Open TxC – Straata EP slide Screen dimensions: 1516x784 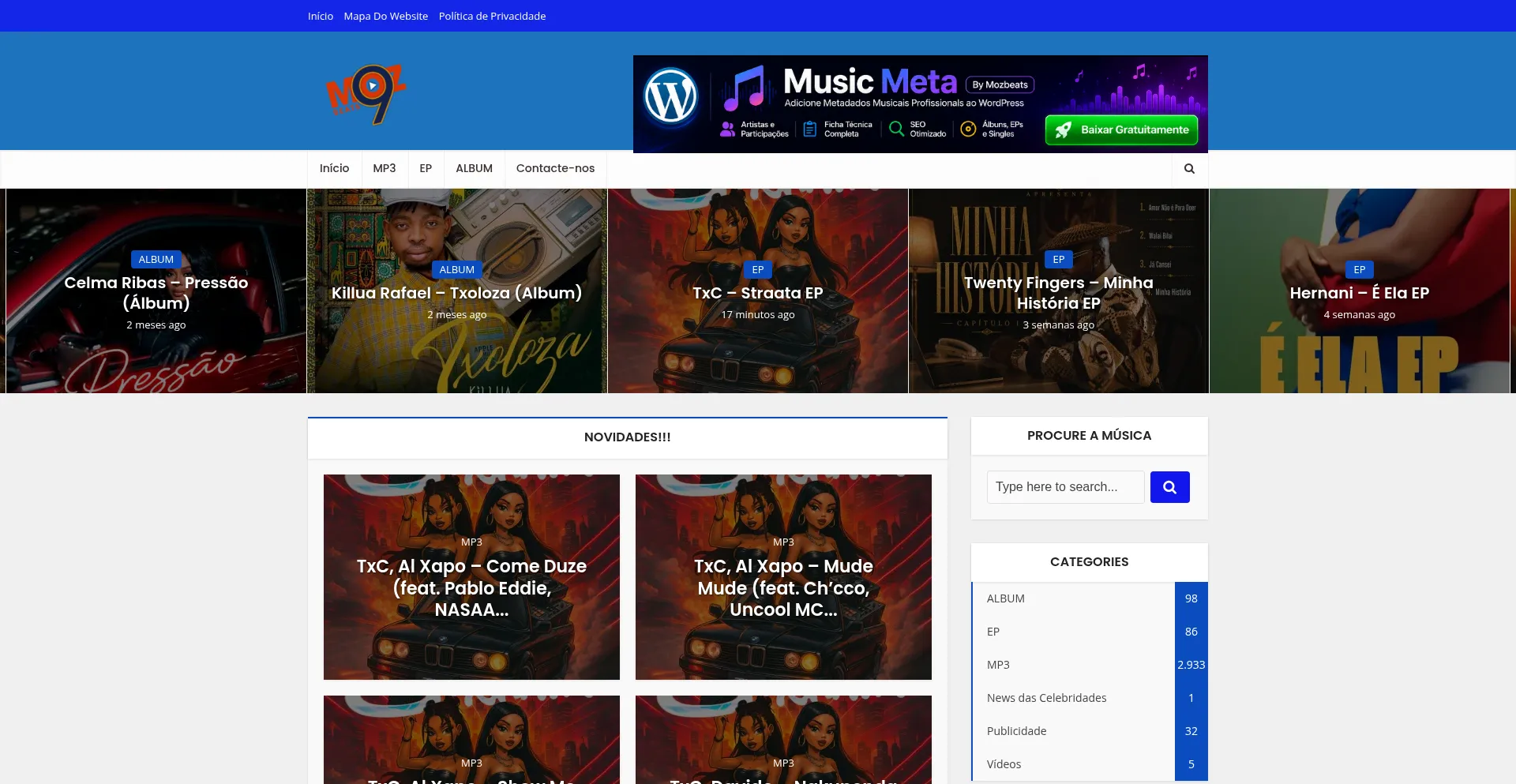pos(758,293)
